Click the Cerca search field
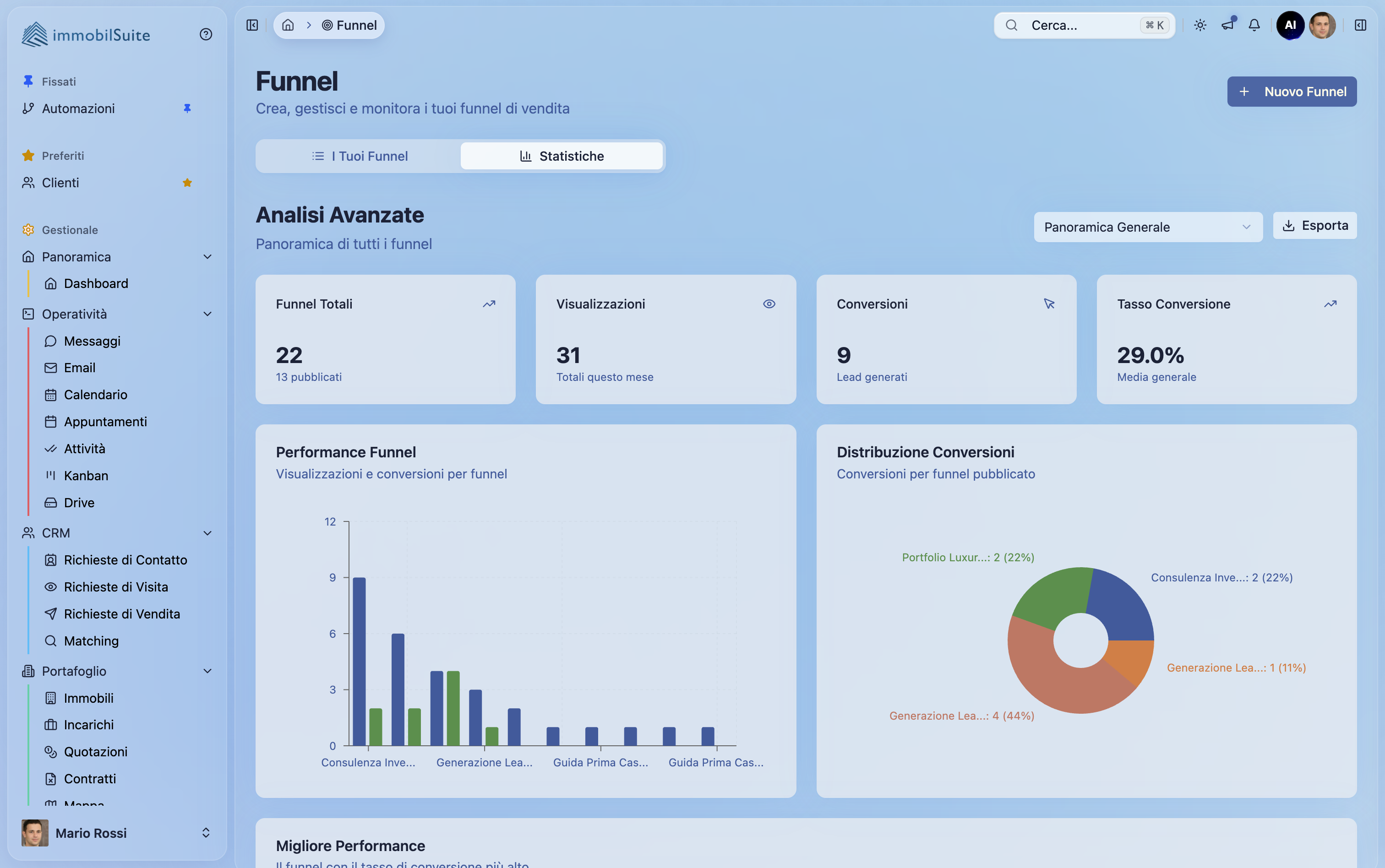The image size is (1385, 868). 1084,25
